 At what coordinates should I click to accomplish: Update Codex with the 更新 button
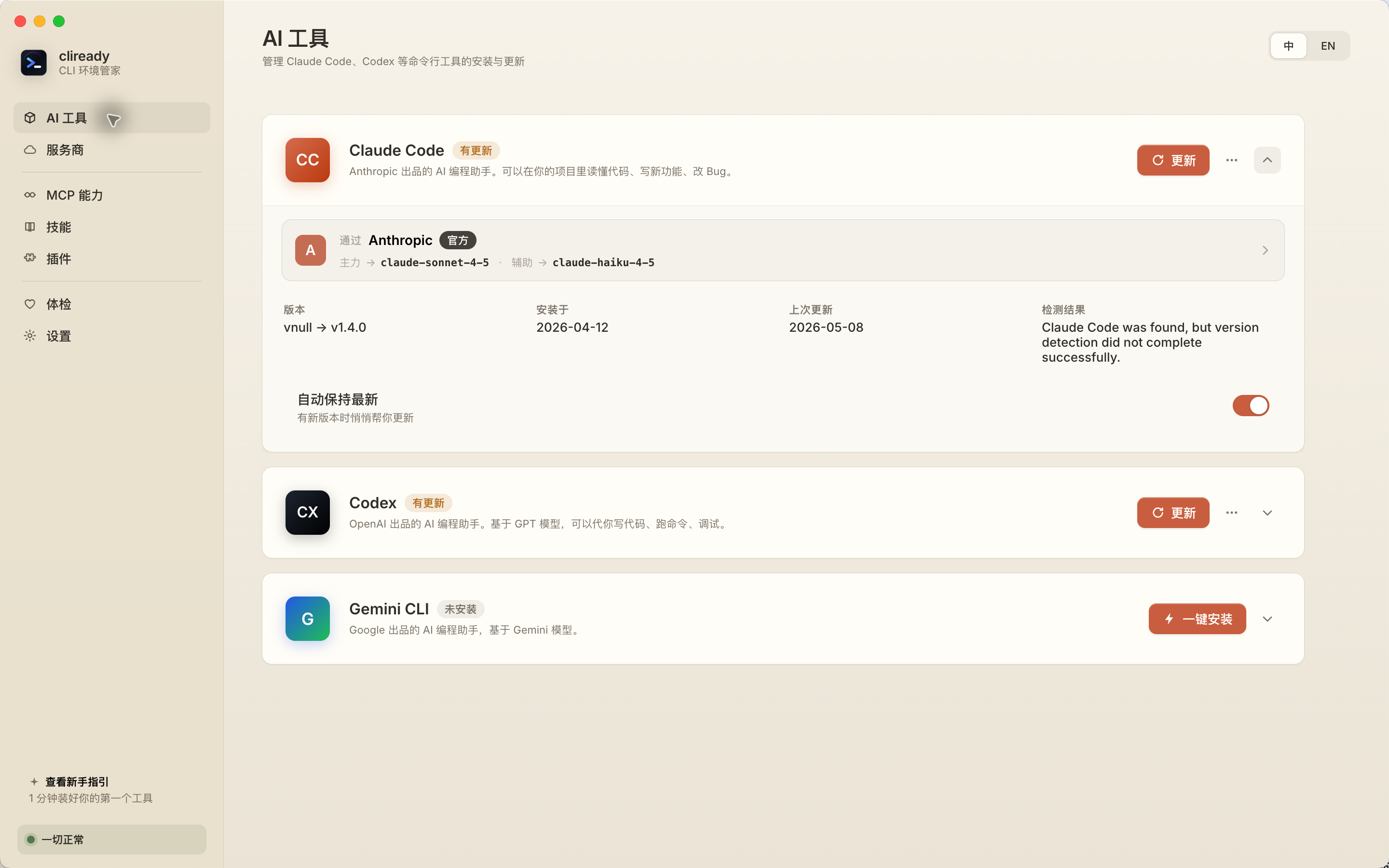click(x=1173, y=512)
